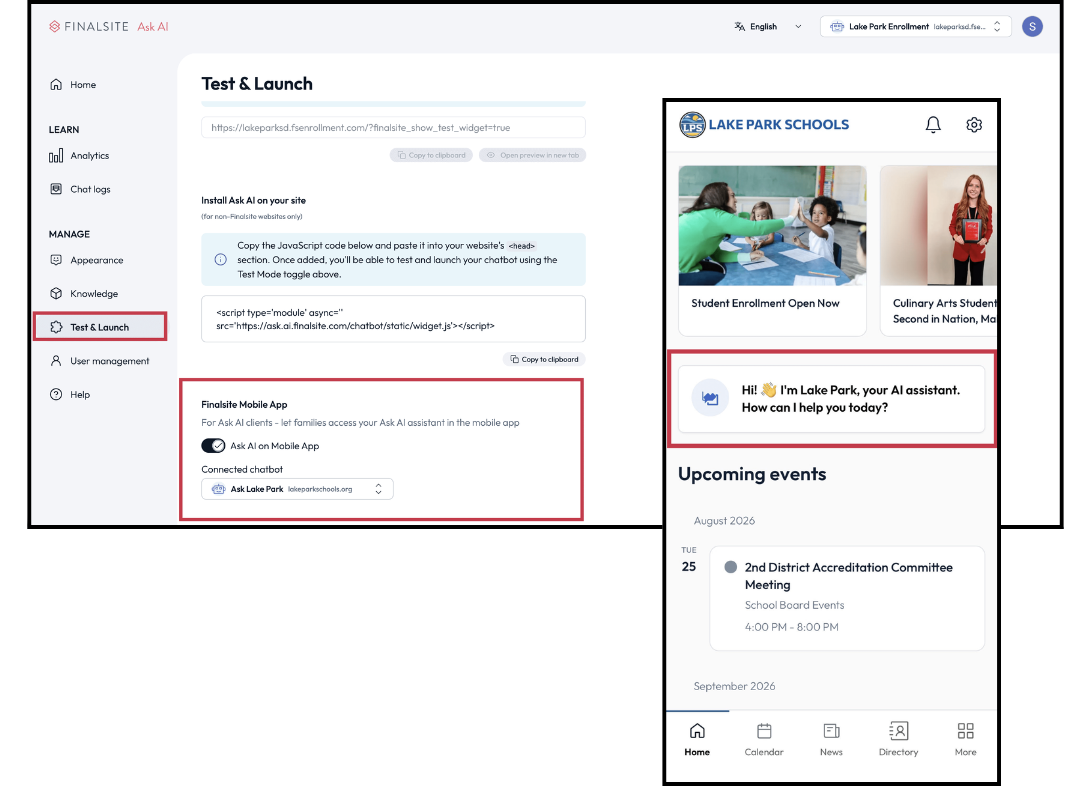
Task: Open the user avatar S menu
Action: click(x=1032, y=26)
